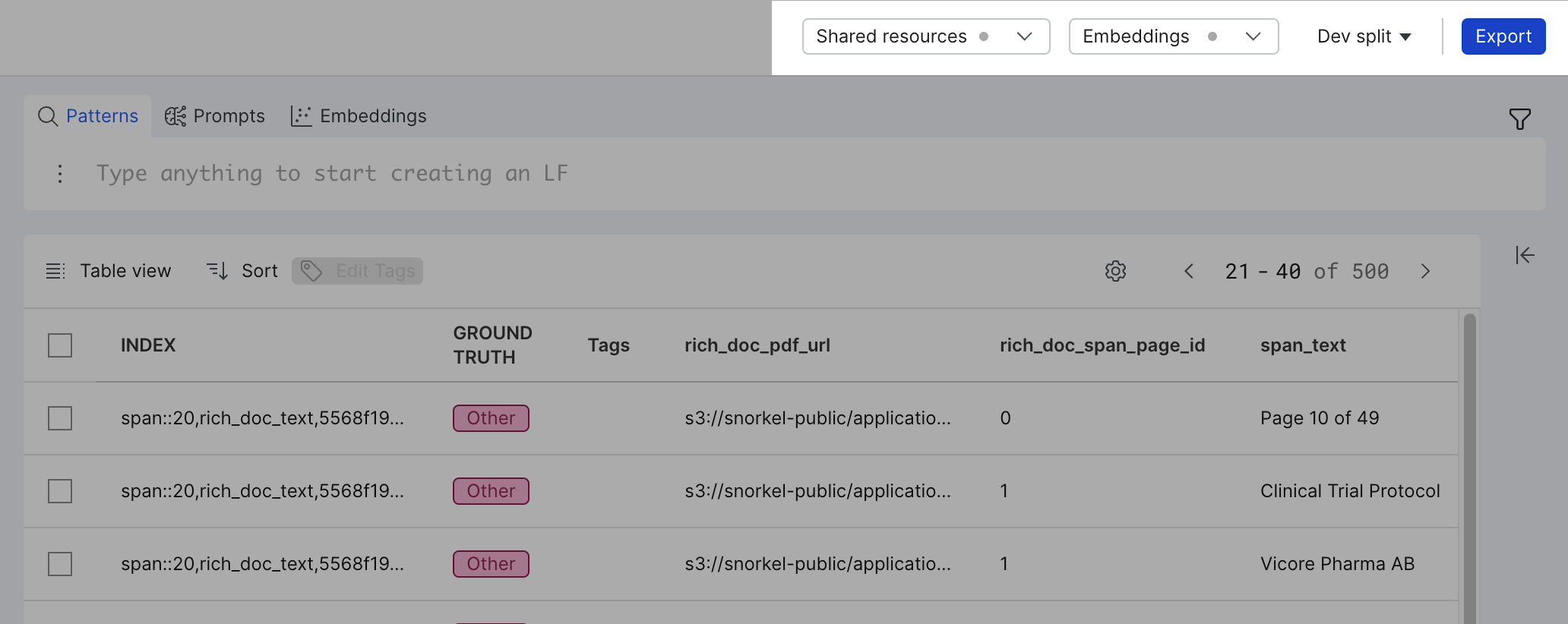This screenshot has width=1568, height=624.
Task: Click the 'Clinical Trial Protocol' span text
Action: point(1350,491)
